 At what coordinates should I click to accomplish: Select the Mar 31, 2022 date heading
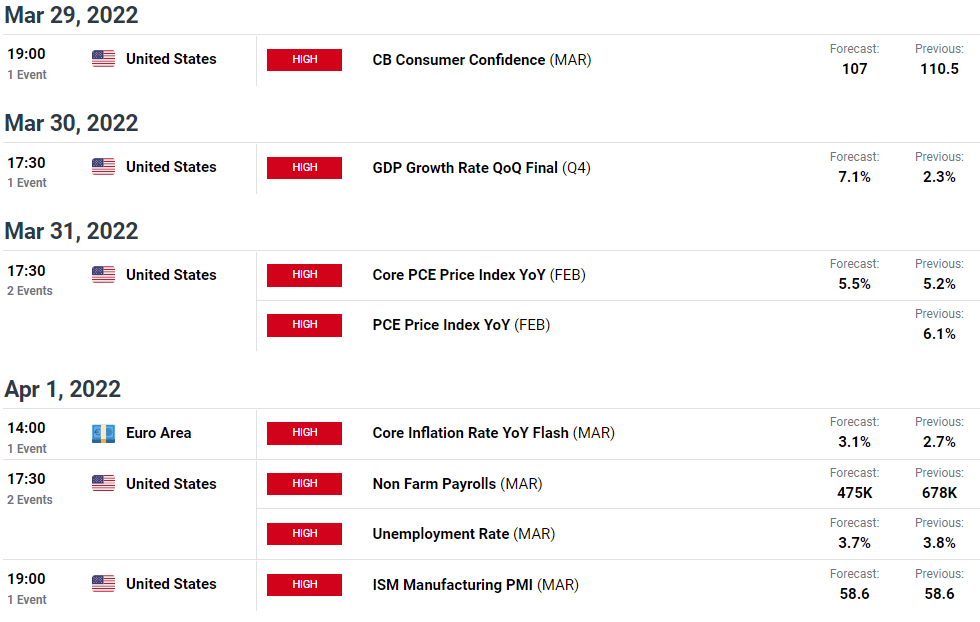pos(71,231)
